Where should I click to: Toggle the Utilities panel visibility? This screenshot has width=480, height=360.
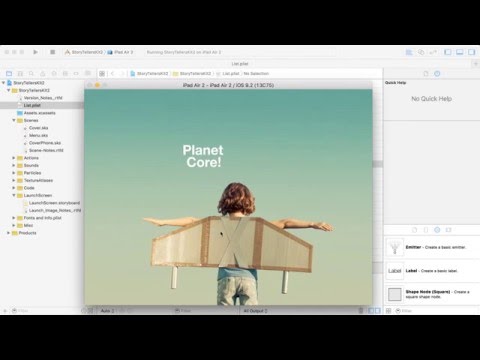pyautogui.click(x=472, y=52)
